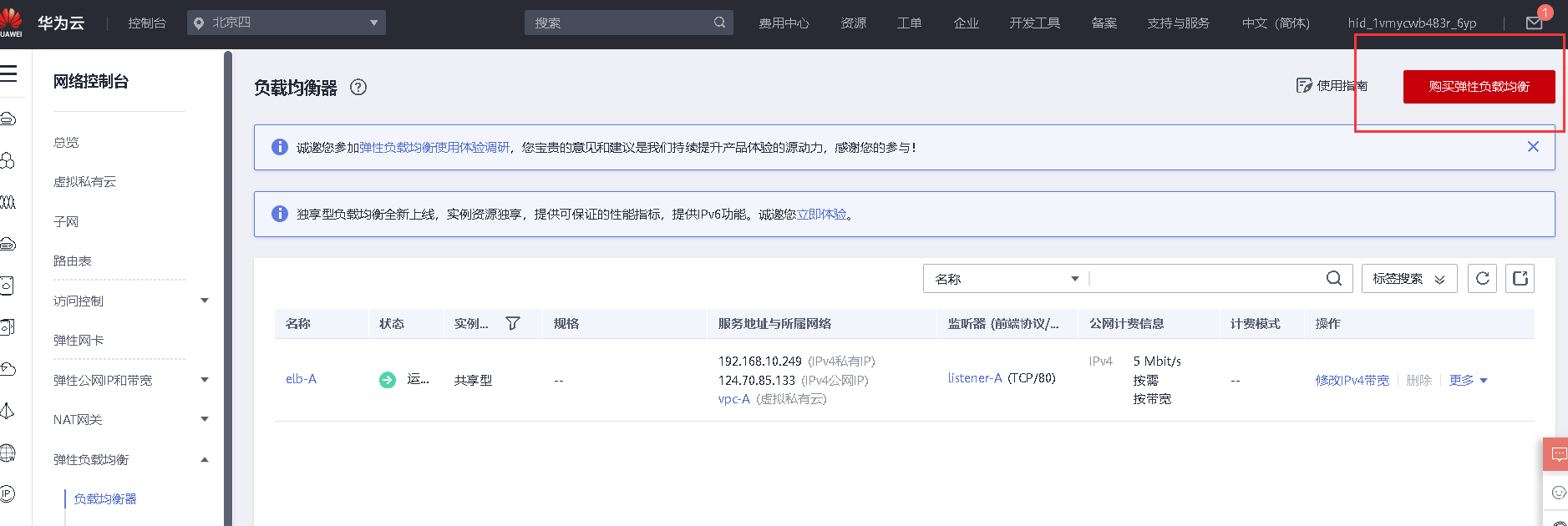Screen dimensions: 1568x526
Task: Click 购买弹性负载均衡 button
Action: coord(1479,87)
